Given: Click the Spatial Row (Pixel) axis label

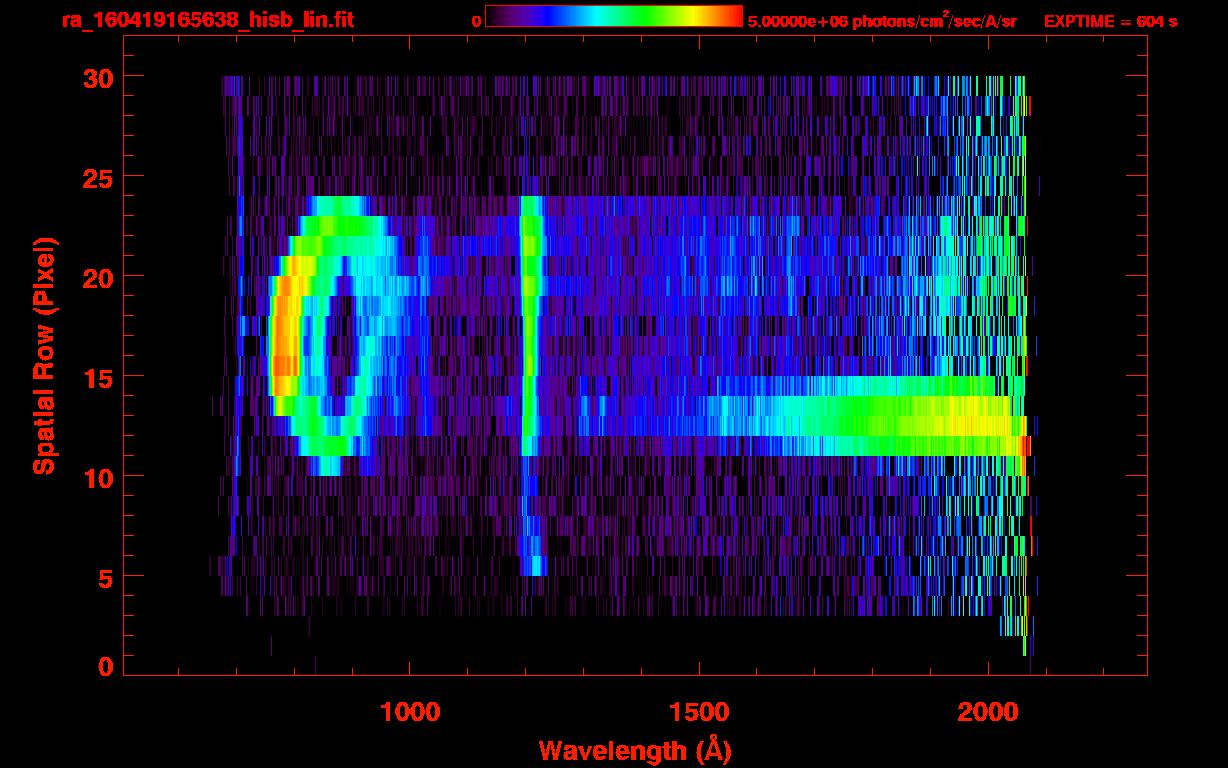Looking at the screenshot, I should tap(44, 356).
